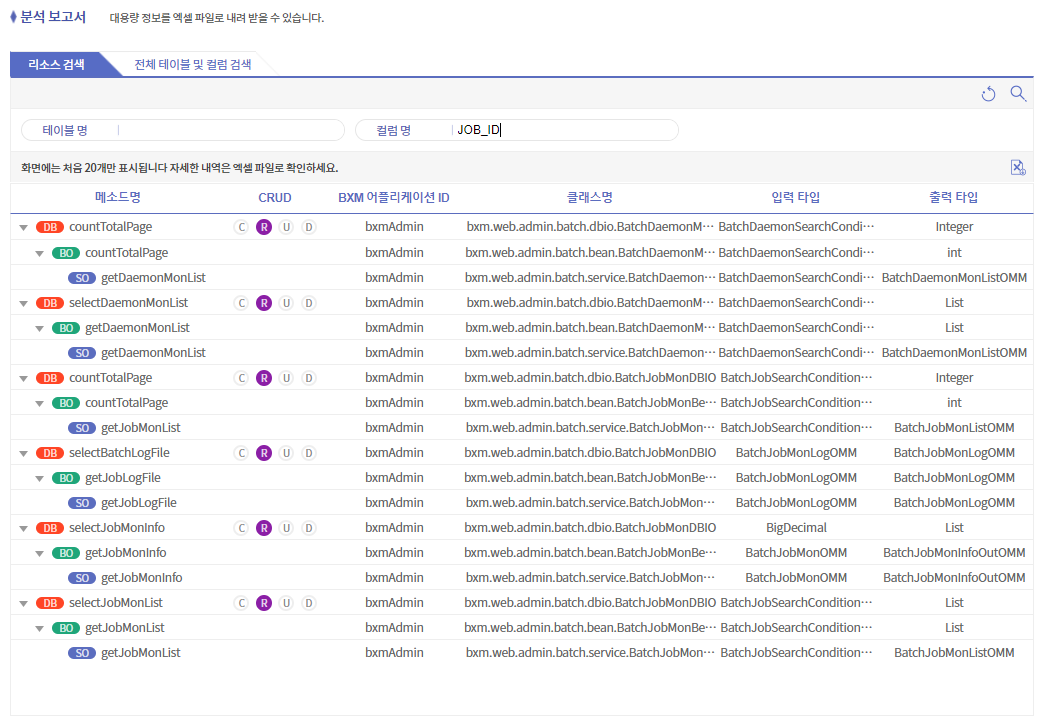Screen dimensions: 1043x728
Task: Click the DB badge of selectJobMonList
Action: [x=50, y=604]
